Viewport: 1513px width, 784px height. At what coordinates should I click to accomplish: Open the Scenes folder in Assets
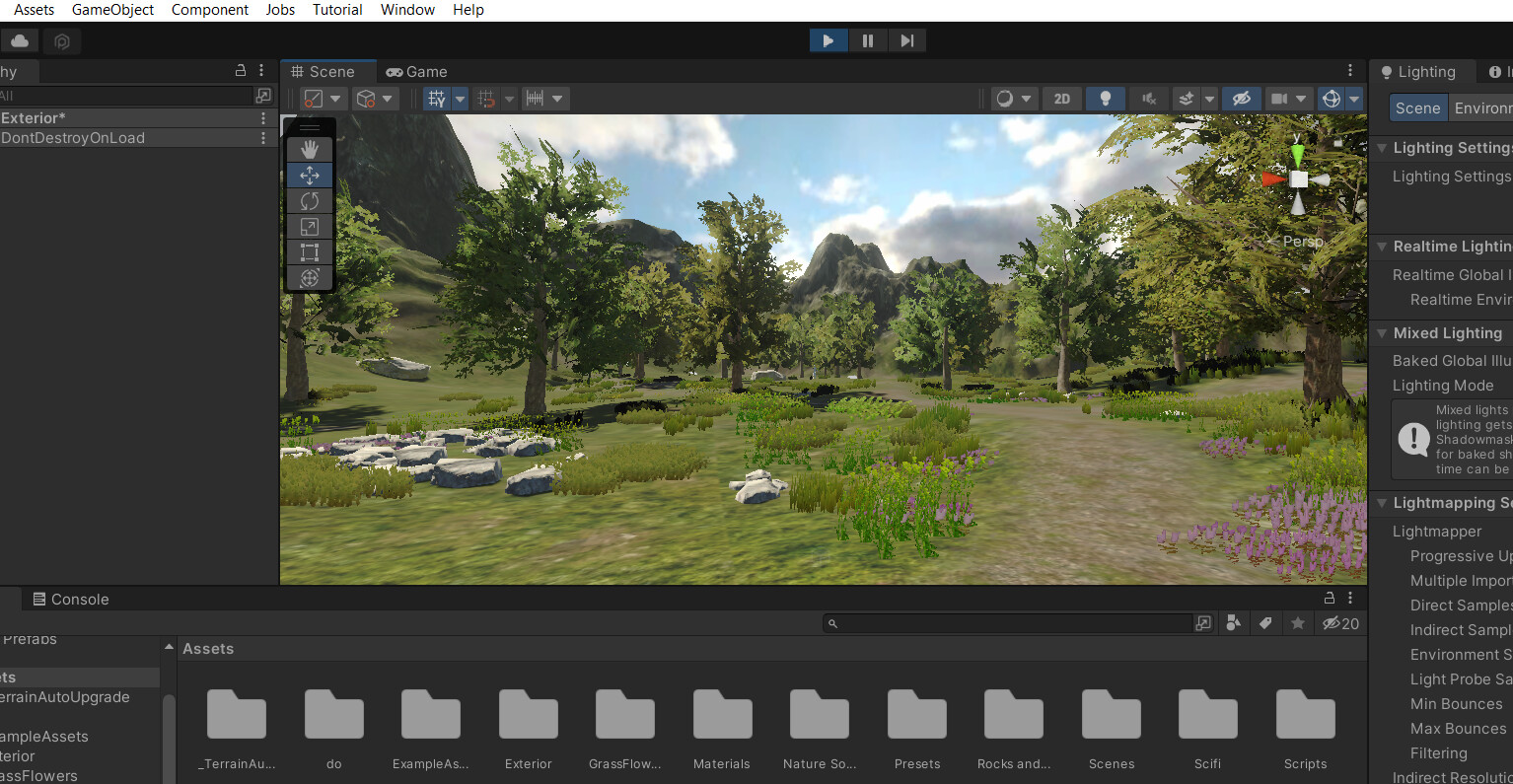1111,714
